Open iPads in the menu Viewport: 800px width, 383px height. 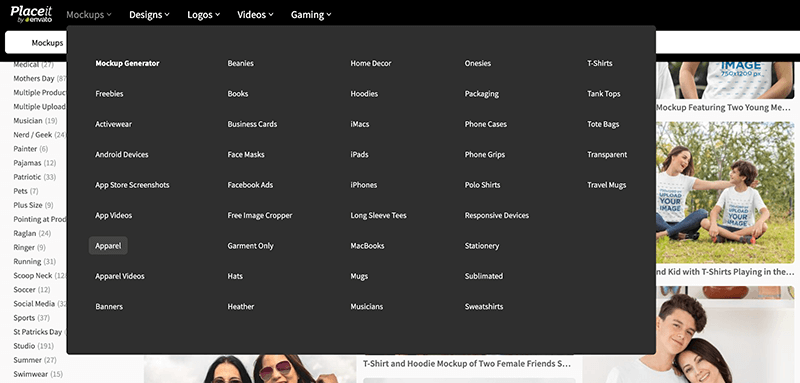[359, 155]
